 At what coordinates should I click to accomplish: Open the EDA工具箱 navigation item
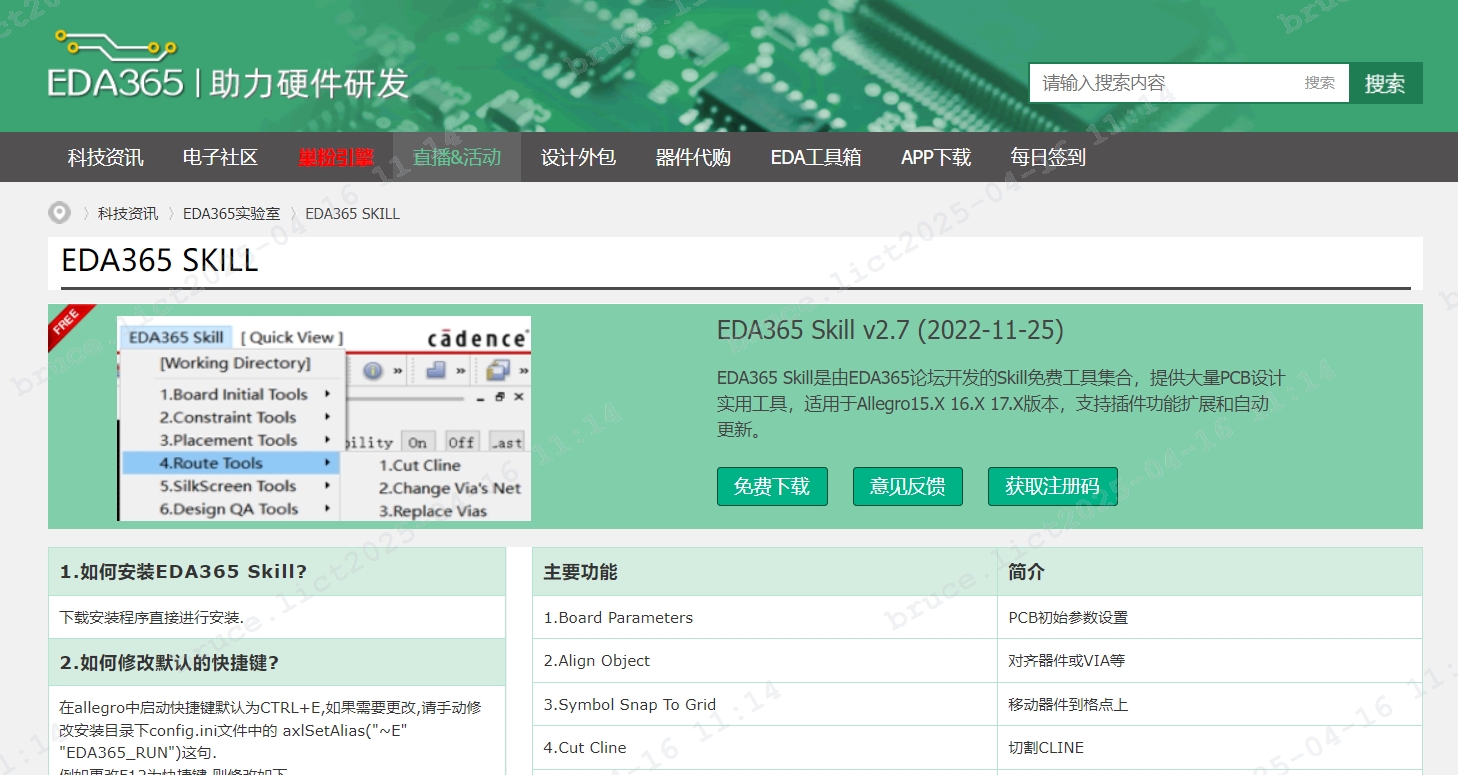pos(816,157)
